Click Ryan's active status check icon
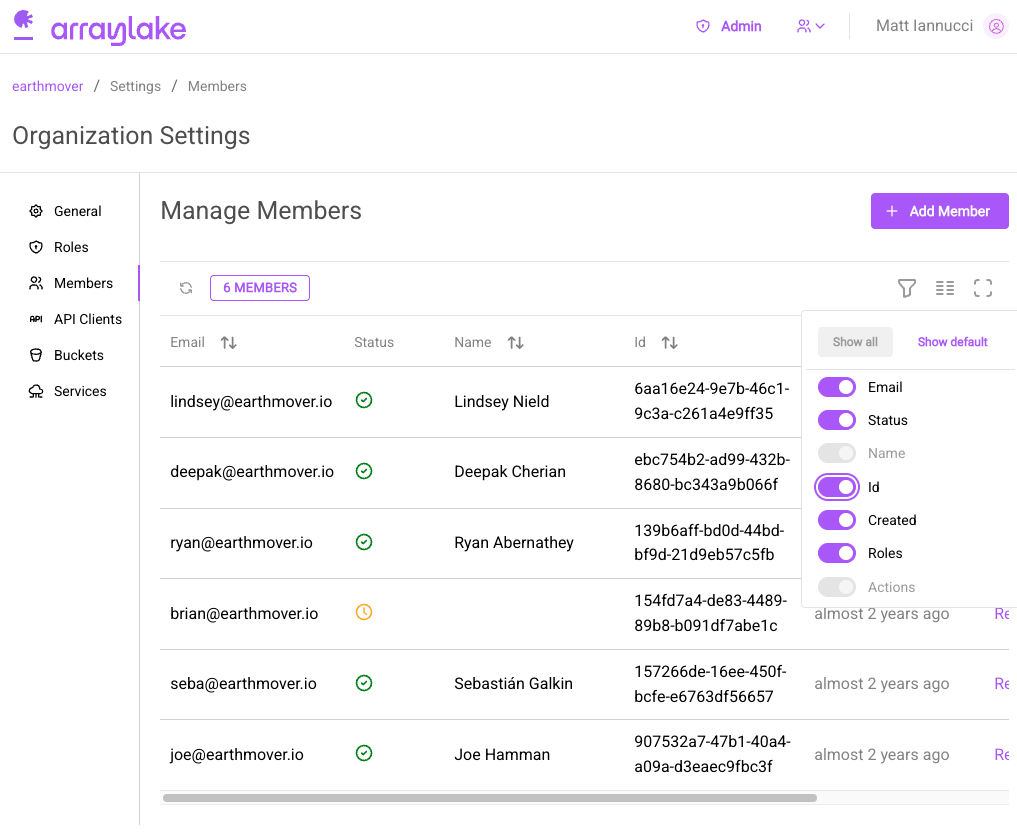 364,542
